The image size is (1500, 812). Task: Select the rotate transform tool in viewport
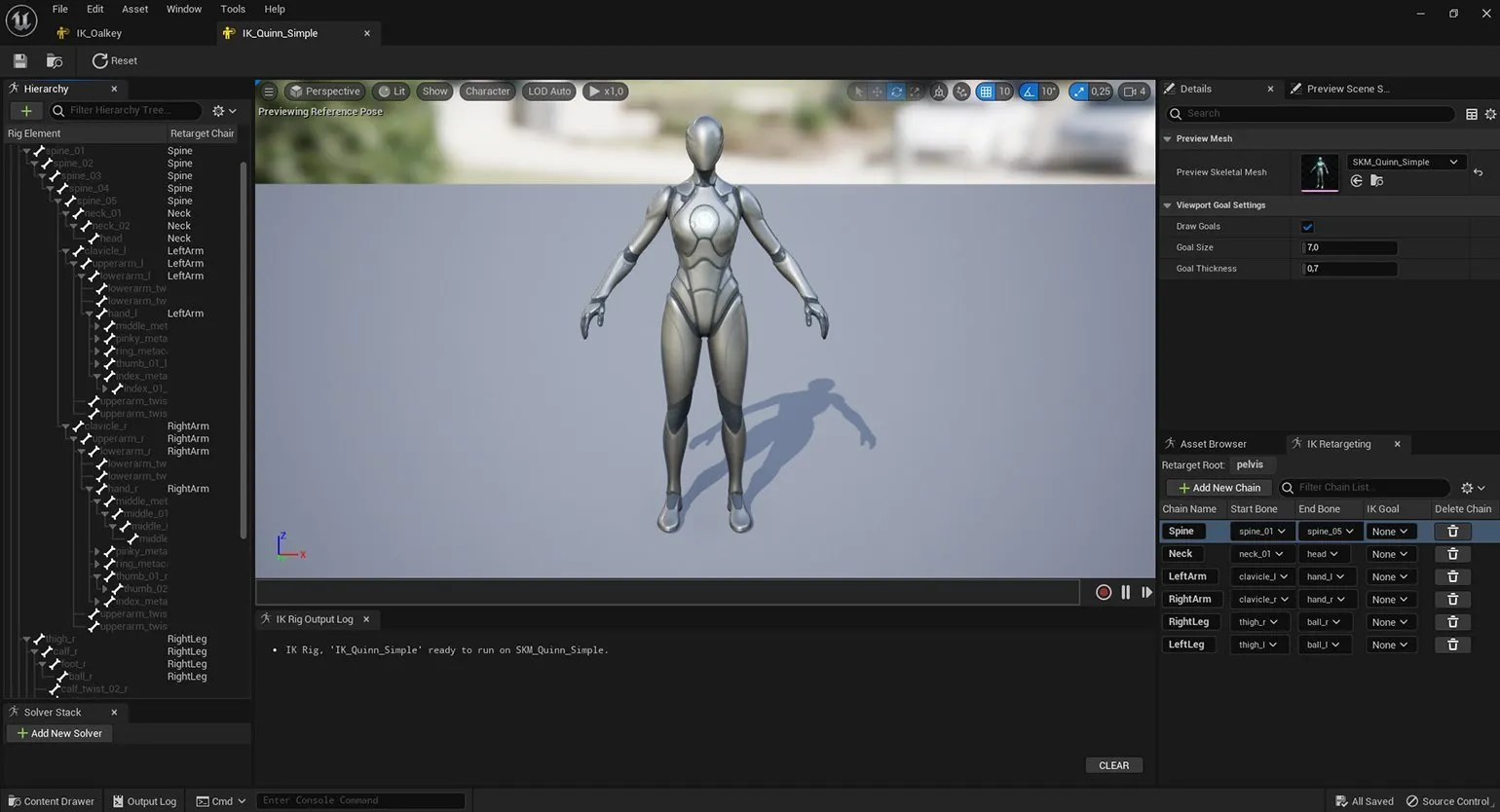click(896, 92)
